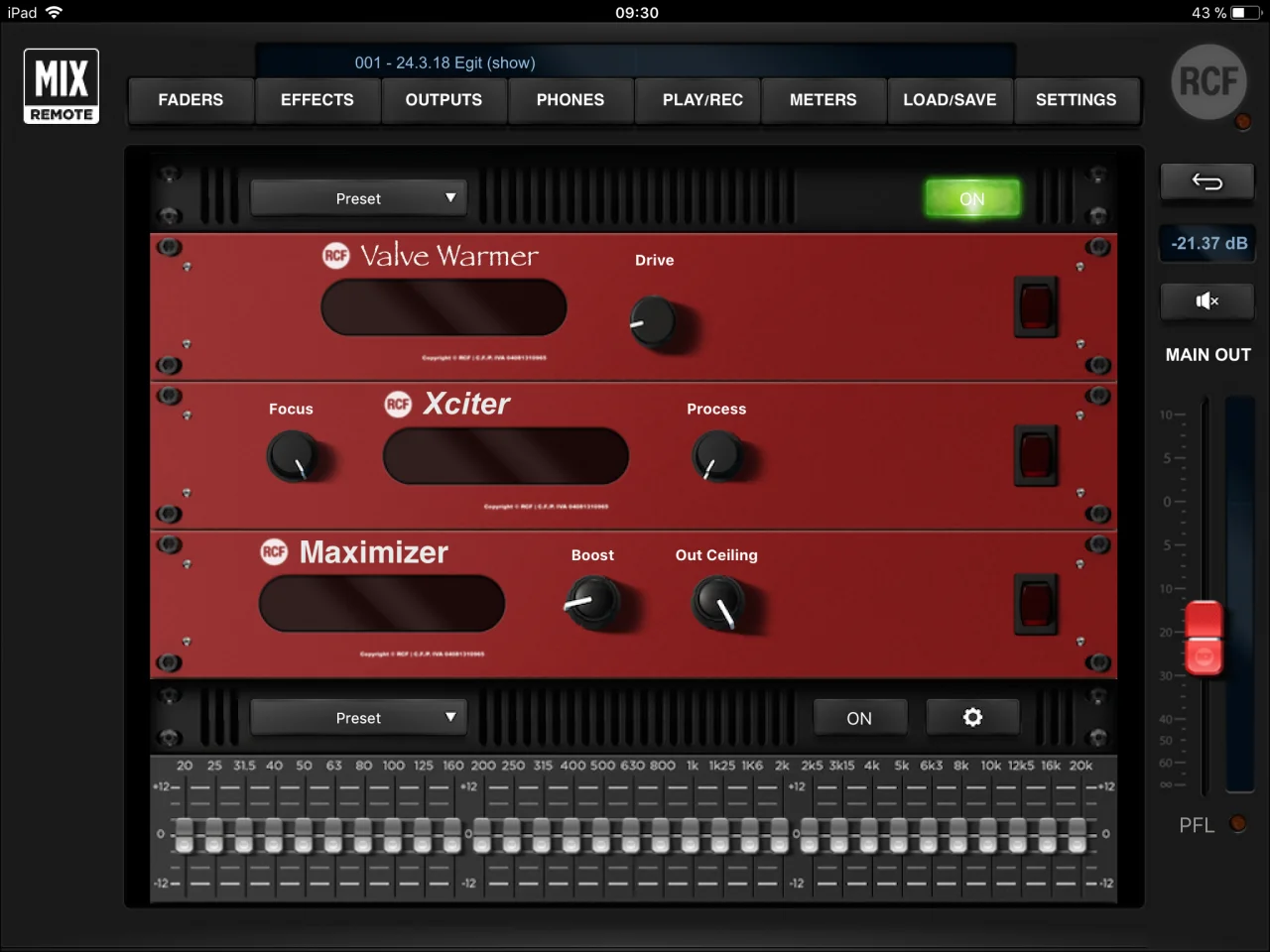
Task: Enable the PFL indicator
Action: pyautogui.click(x=1237, y=824)
